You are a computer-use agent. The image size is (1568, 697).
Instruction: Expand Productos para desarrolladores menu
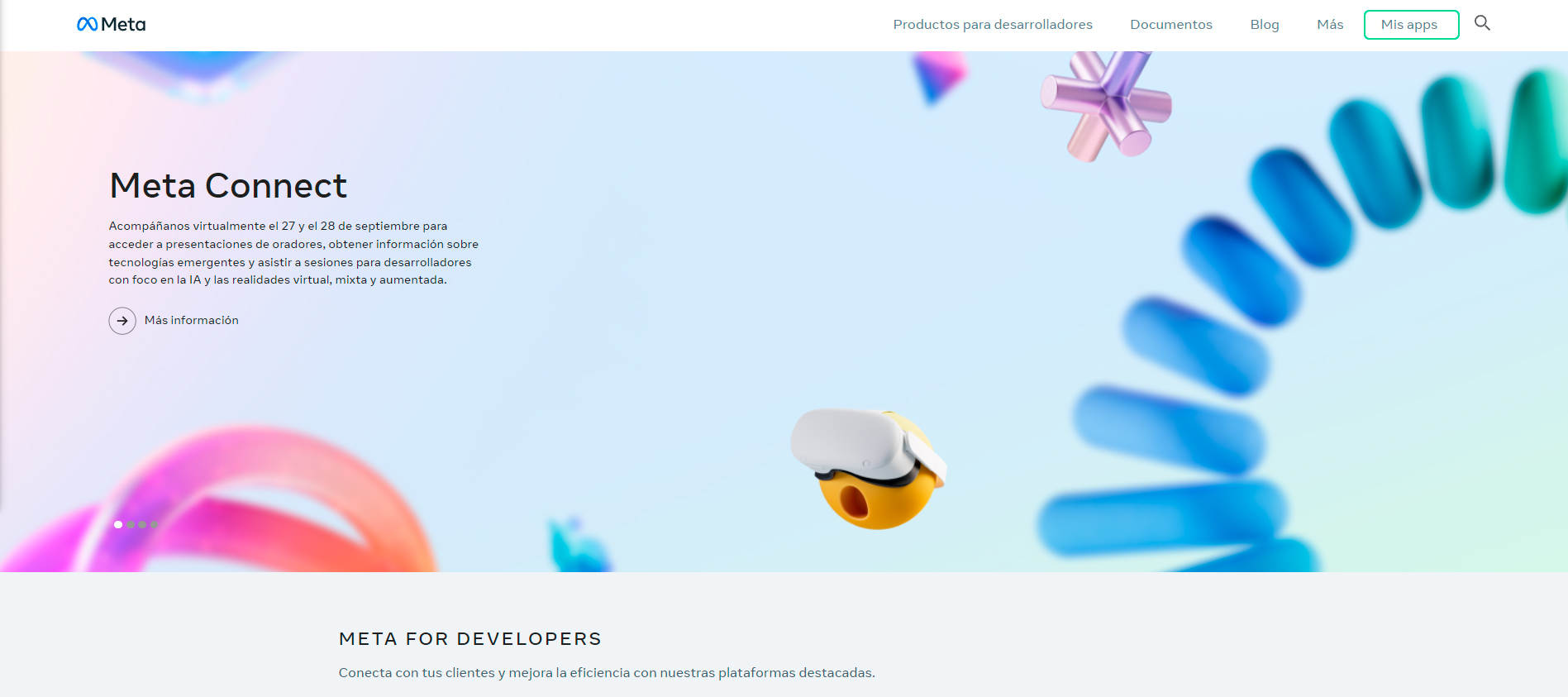992,25
